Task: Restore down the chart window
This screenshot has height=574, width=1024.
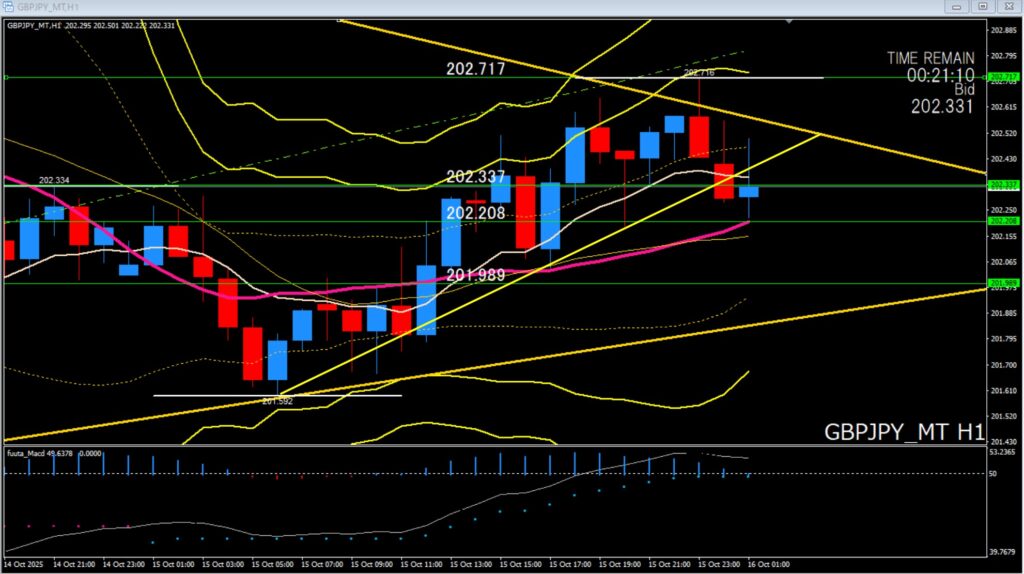Action: click(x=983, y=6)
